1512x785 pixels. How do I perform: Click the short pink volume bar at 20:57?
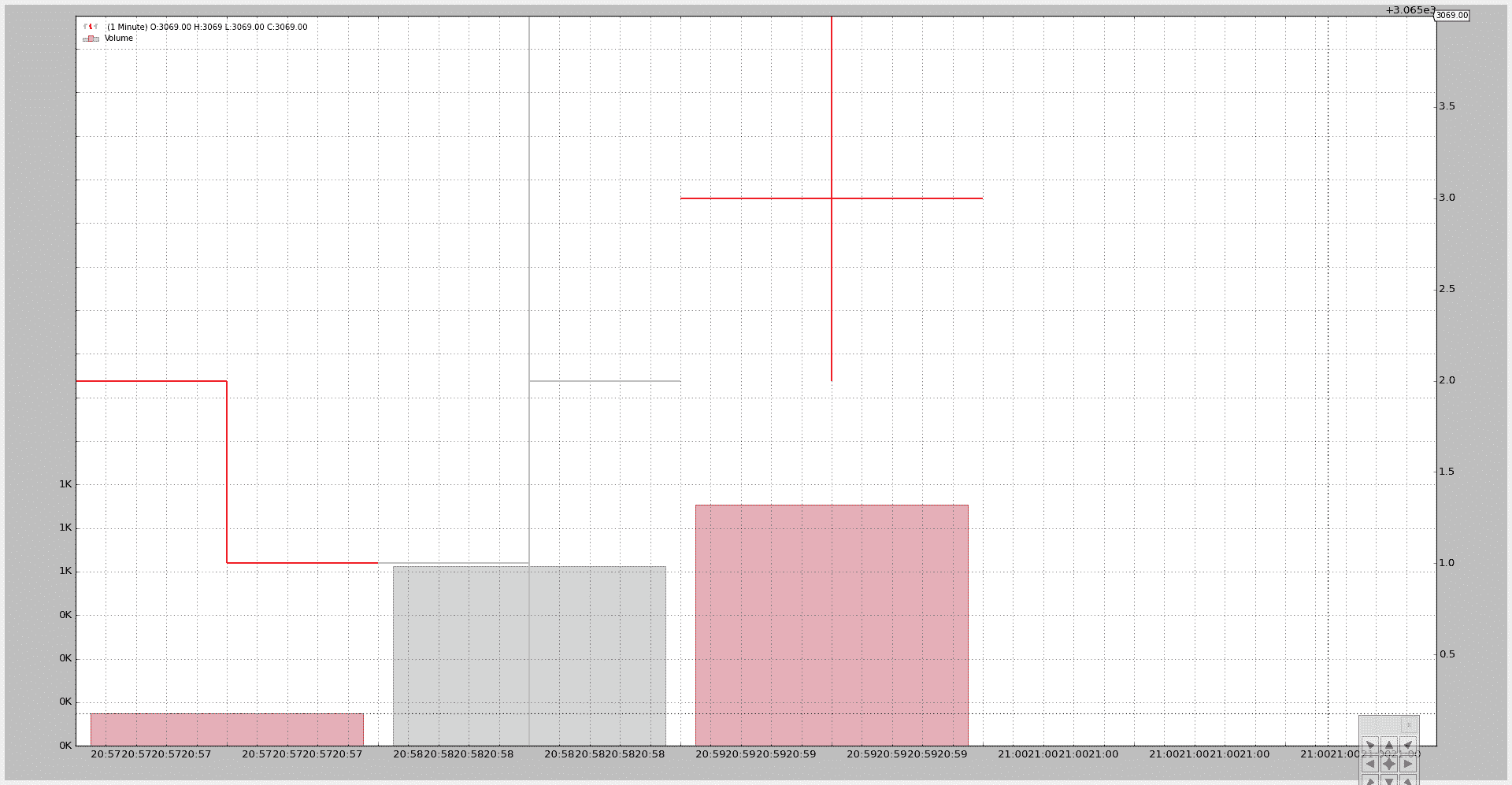coord(227,729)
